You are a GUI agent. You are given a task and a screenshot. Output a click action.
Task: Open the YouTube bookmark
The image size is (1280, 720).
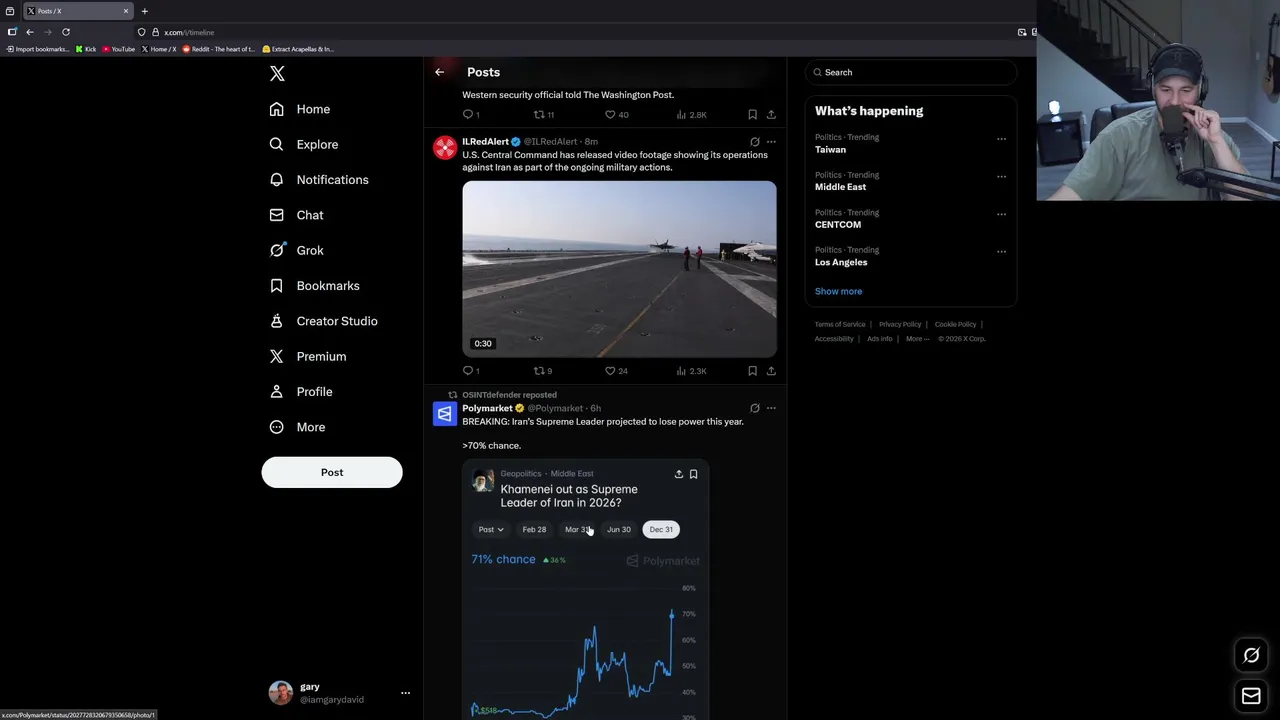coord(119,49)
